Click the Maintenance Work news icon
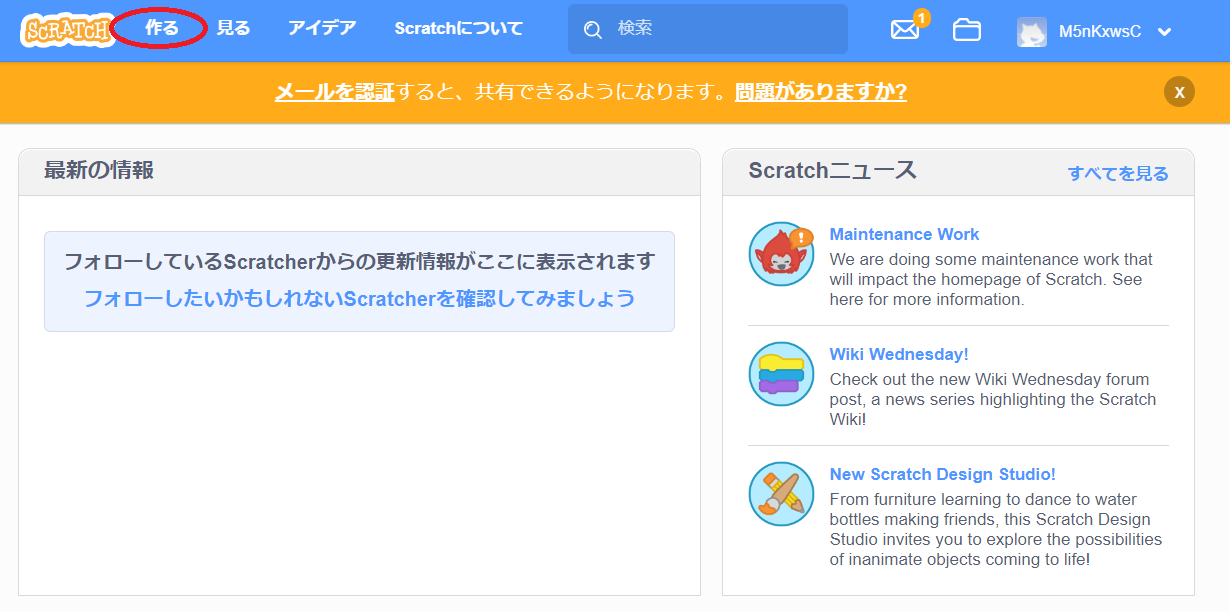 [x=781, y=254]
